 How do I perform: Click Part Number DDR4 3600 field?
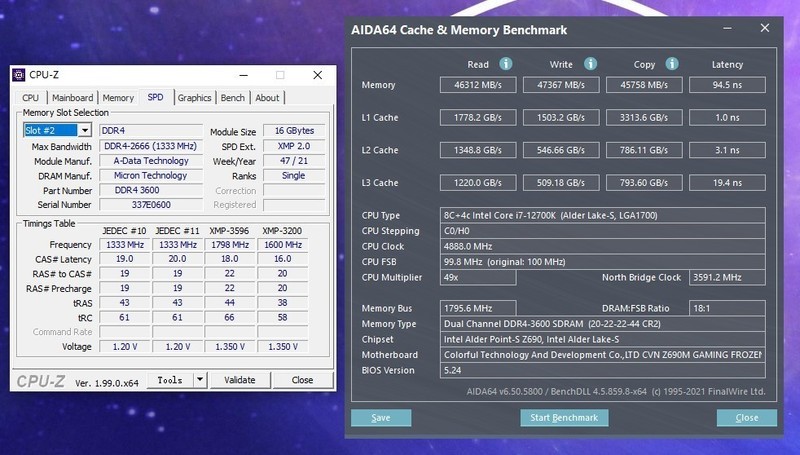coord(151,190)
